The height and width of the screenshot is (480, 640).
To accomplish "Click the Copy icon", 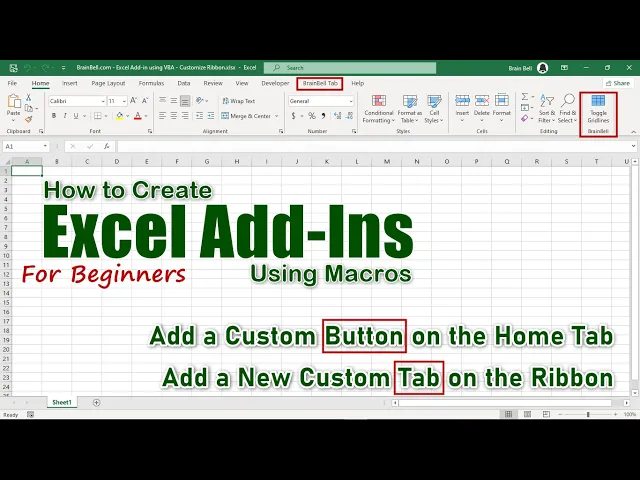I will (x=29, y=108).
